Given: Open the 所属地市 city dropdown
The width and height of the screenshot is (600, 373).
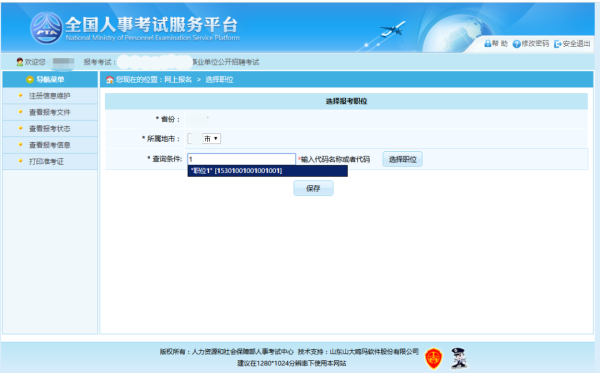Looking at the screenshot, I should tap(204, 138).
